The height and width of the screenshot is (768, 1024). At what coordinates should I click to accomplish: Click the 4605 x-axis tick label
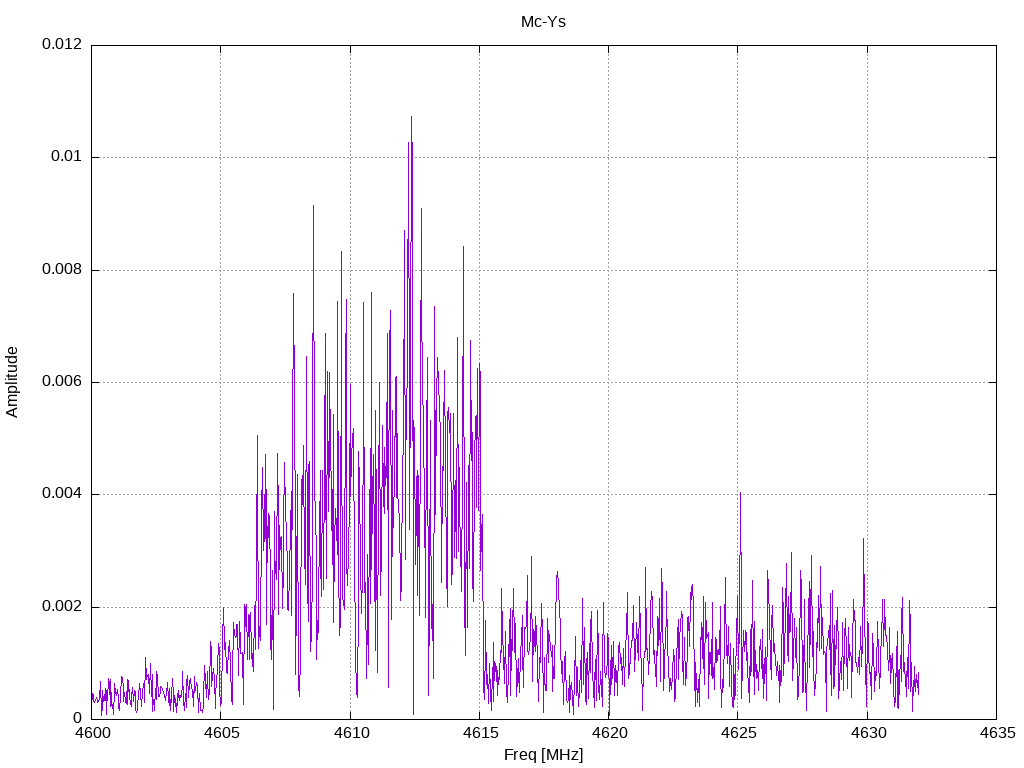click(221, 733)
